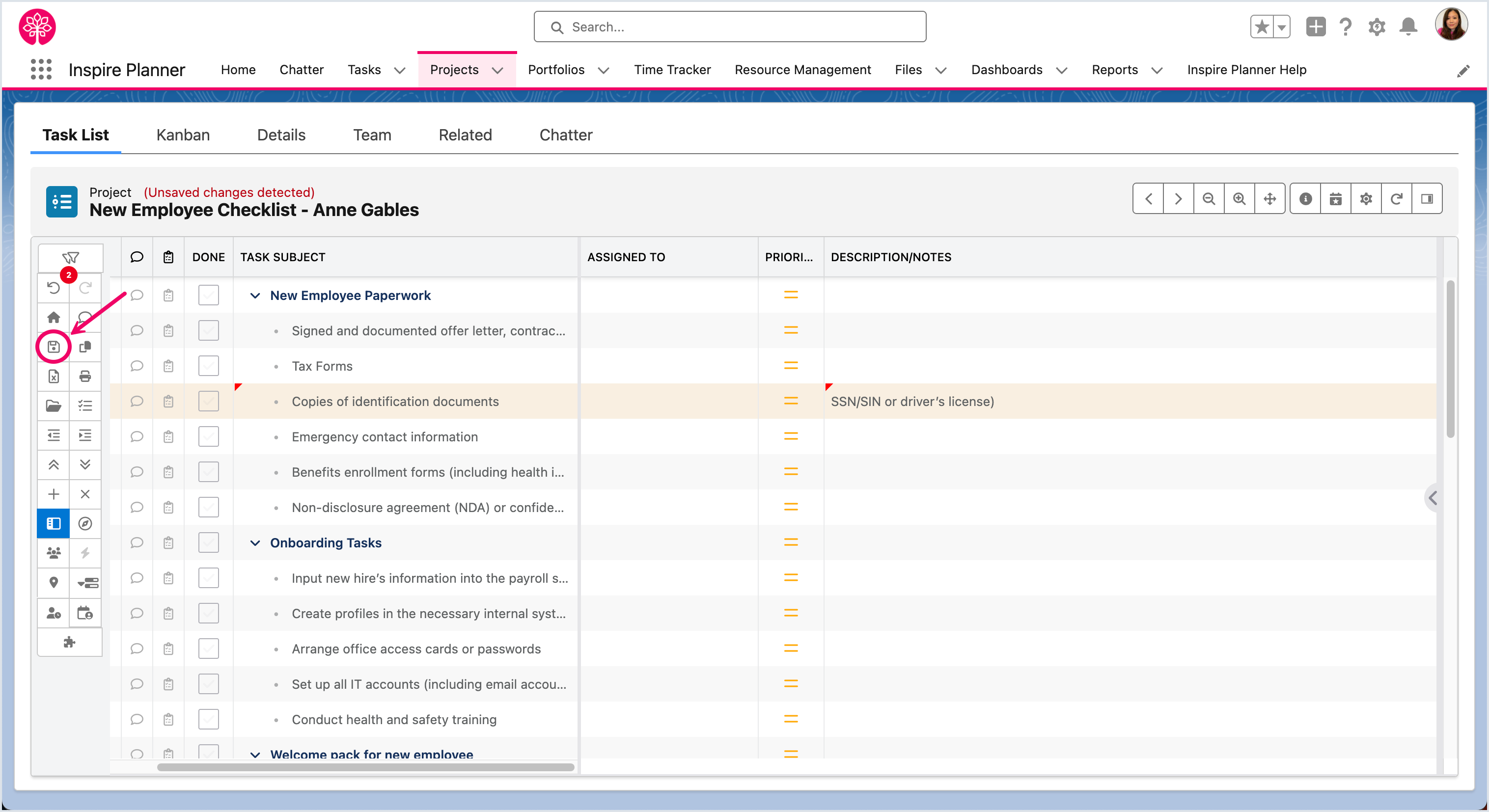Click the calendar with person icon
The image size is (1489, 812).
point(85,613)
